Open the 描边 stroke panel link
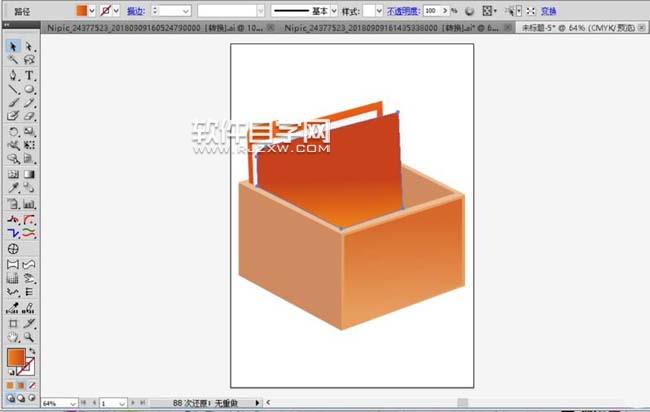The height and width of the screenshot is (412, 650). coord(136,12)
